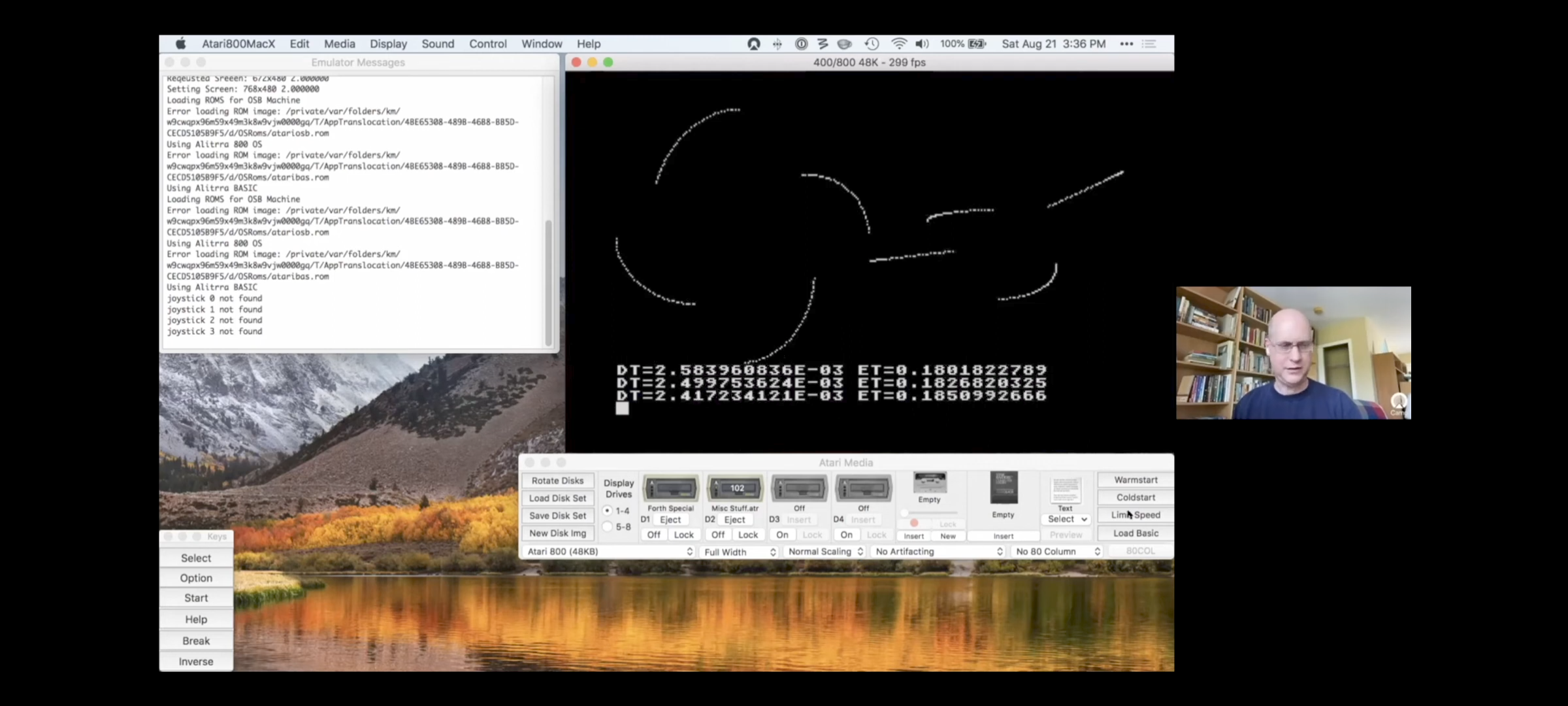Click the Load Disk Set button

[x=557, y=498]
